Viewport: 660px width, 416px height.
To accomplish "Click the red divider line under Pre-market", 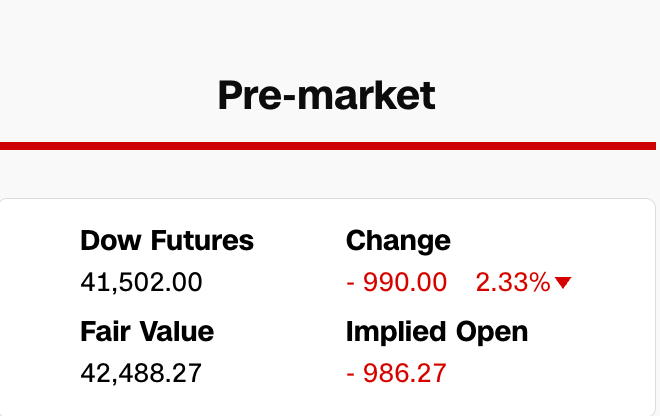I will [x=328, y=146].
